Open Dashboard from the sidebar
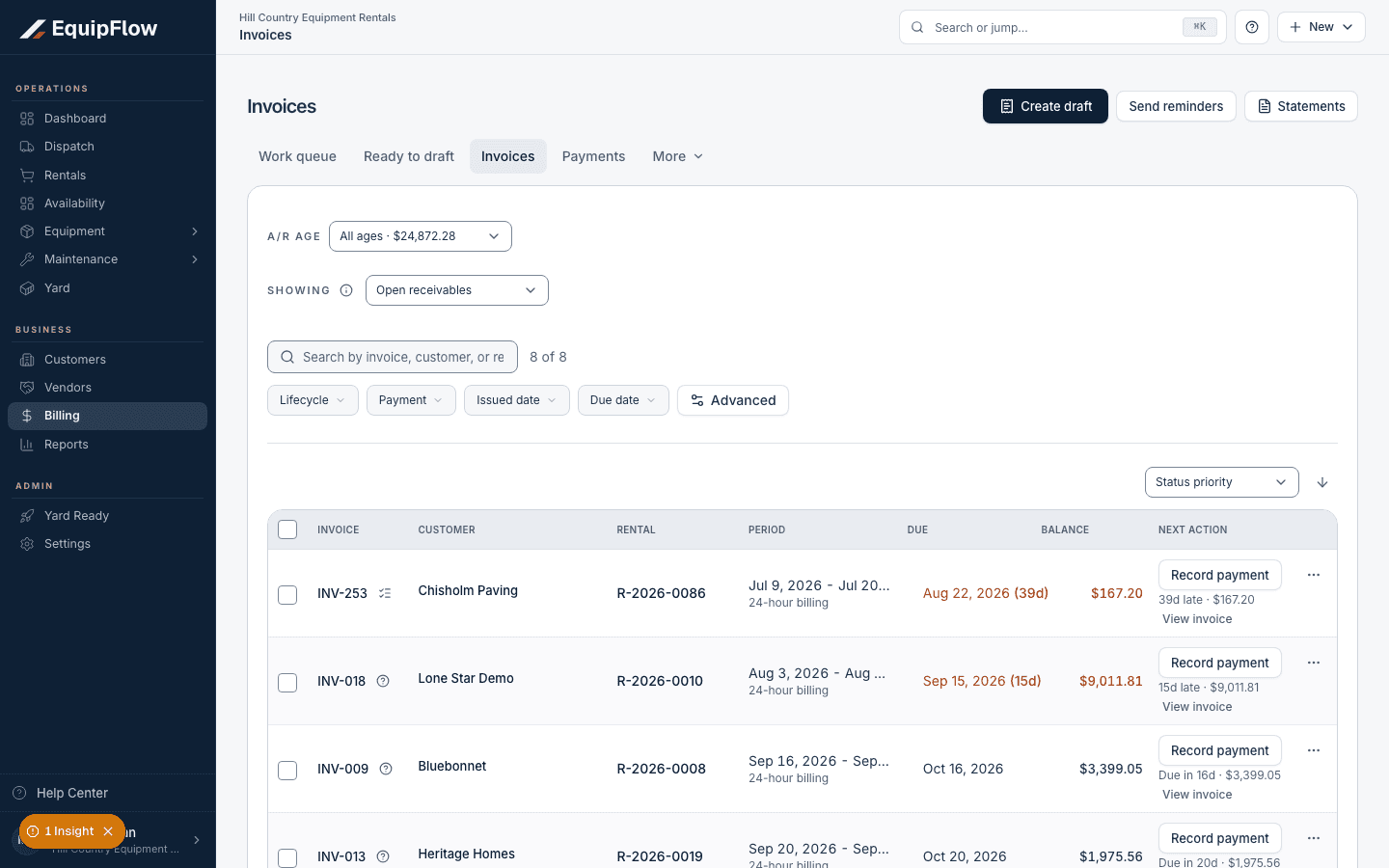This screenshot has height=868, width=1389. click(x=107, y=119)
